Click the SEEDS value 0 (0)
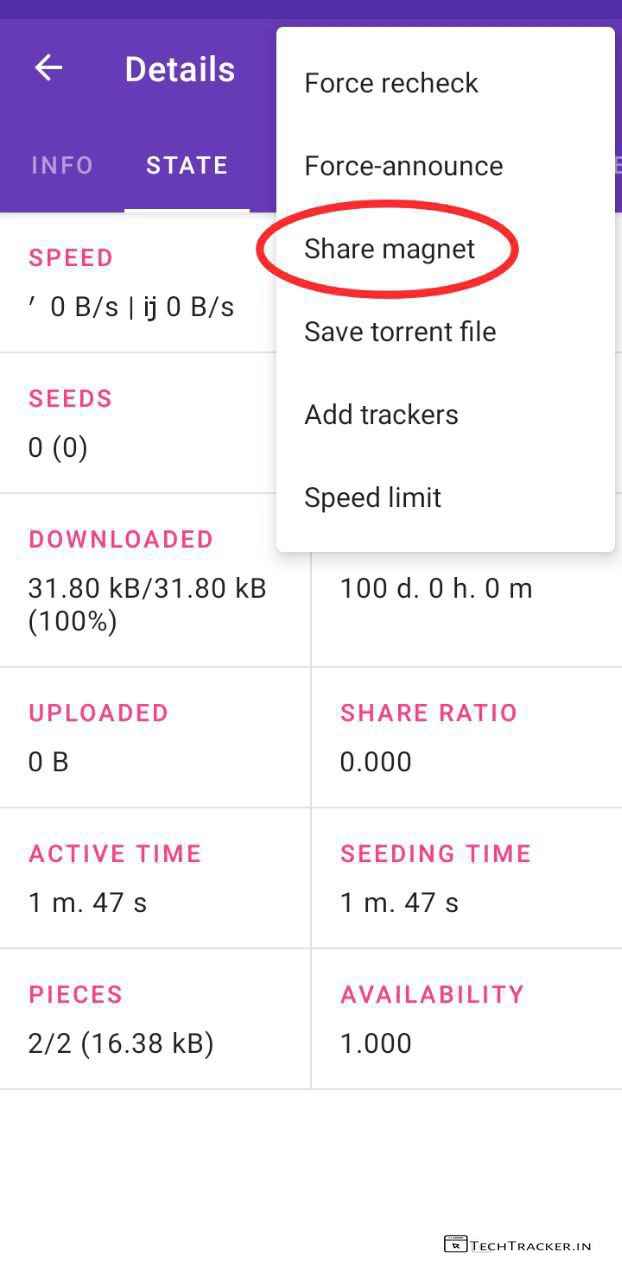The height and width of the screenshot is (1280, 622). (x=58, y=447)
